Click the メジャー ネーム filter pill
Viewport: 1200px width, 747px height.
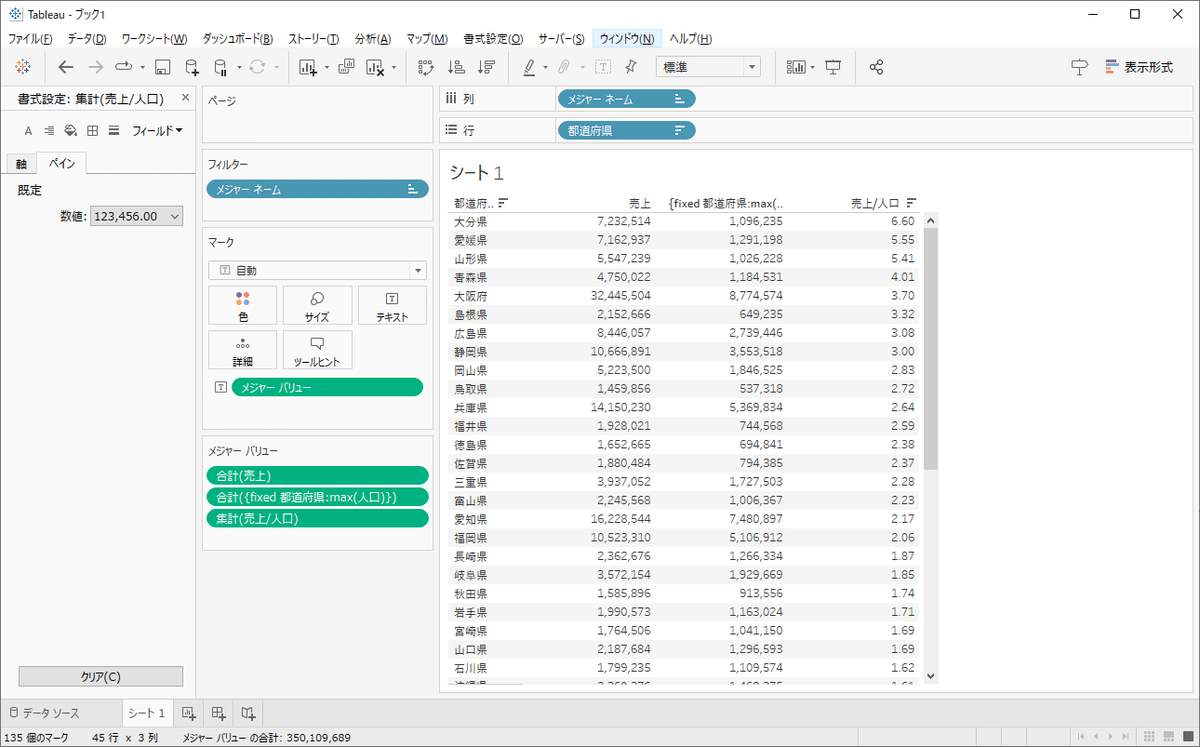(318, 189)
